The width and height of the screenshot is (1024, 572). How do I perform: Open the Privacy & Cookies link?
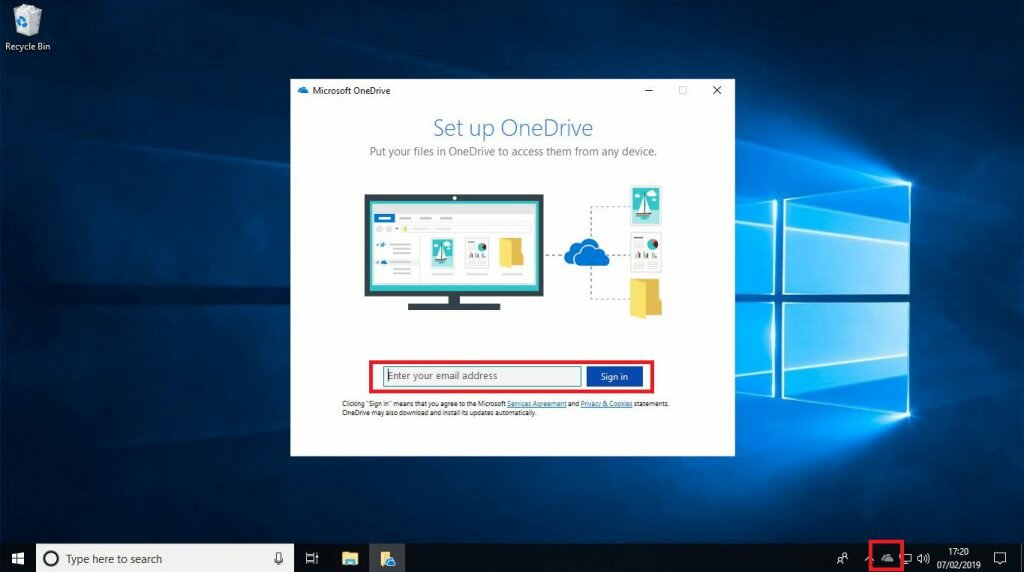[606, 404]
